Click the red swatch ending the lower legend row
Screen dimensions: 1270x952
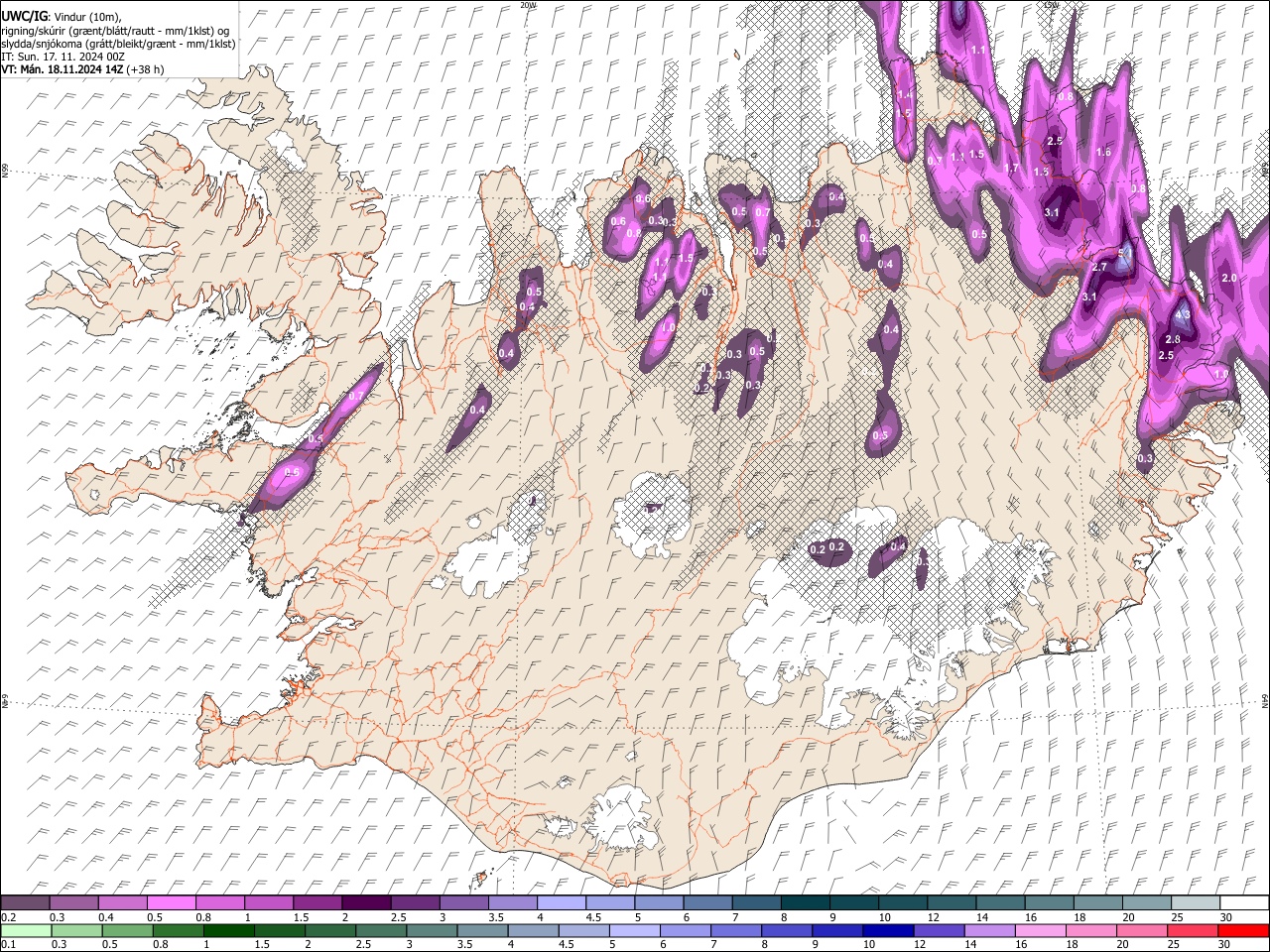tap(1243, 930)
